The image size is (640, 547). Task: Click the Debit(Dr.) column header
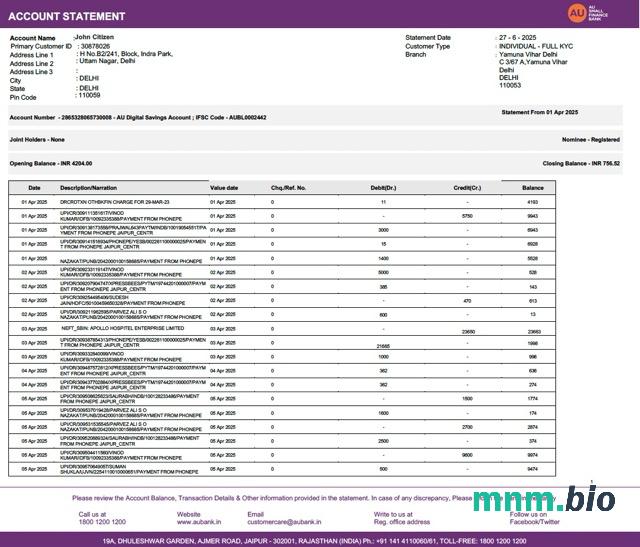(383, 187)
